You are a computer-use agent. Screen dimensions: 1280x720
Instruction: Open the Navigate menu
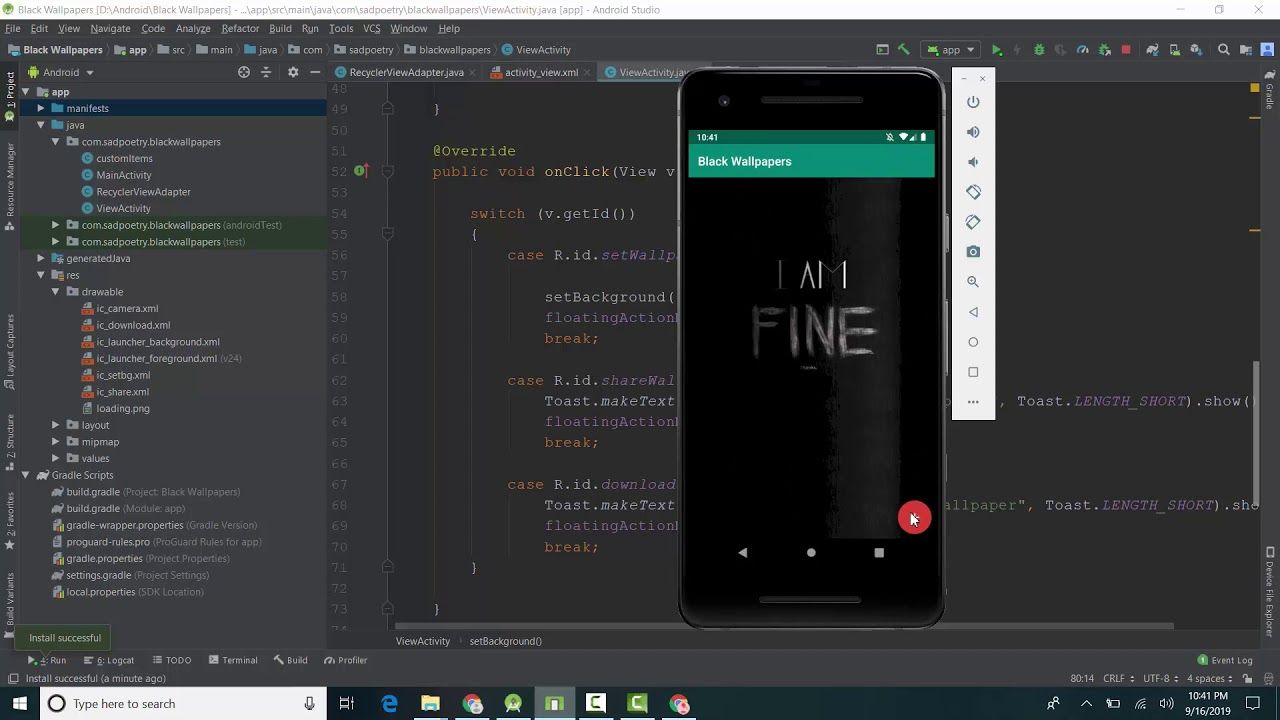110,29
